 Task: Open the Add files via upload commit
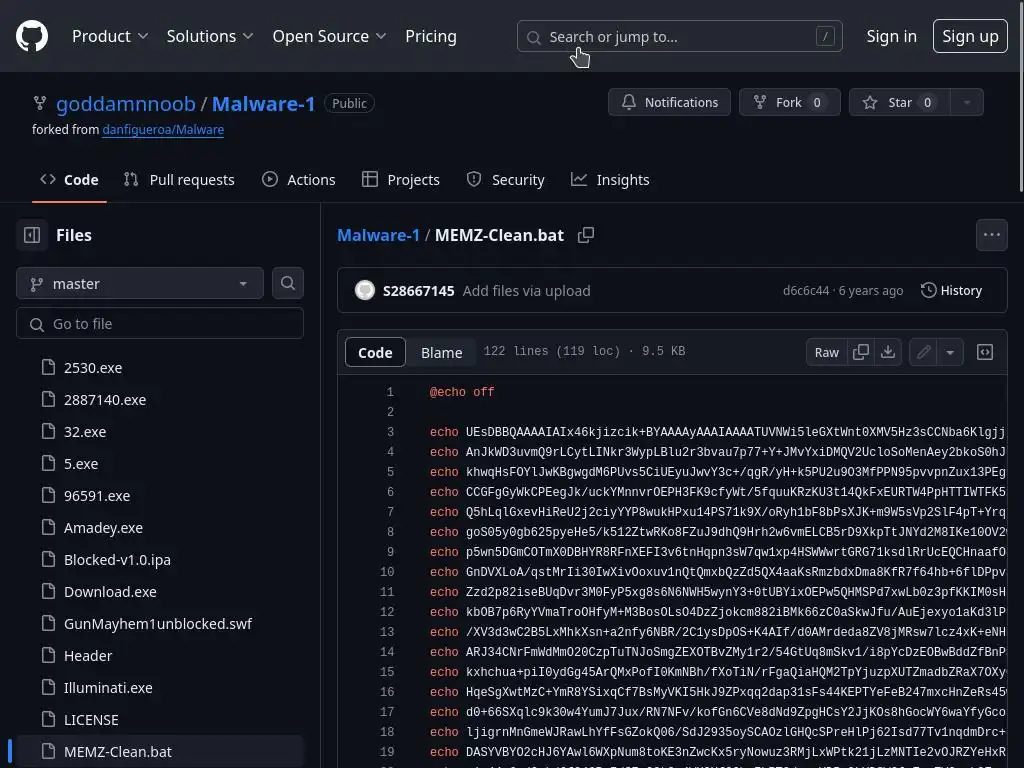point(526,291)
